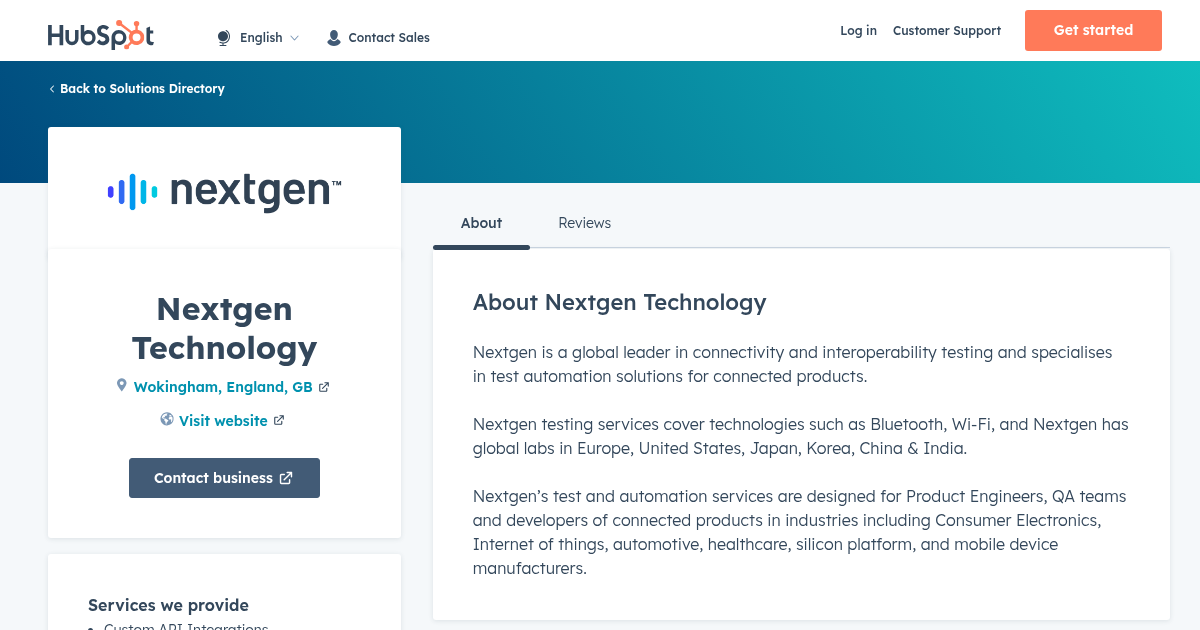Click the Contact business button
Viewport: 1200px width, 630px height.
[224, 478]
